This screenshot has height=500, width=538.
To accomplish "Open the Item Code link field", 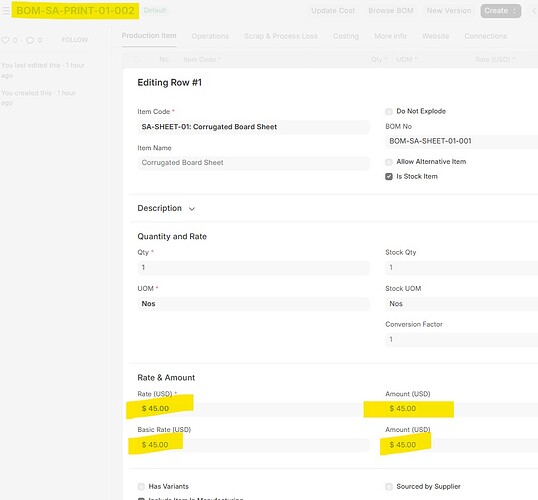I will tap(254, 127).
